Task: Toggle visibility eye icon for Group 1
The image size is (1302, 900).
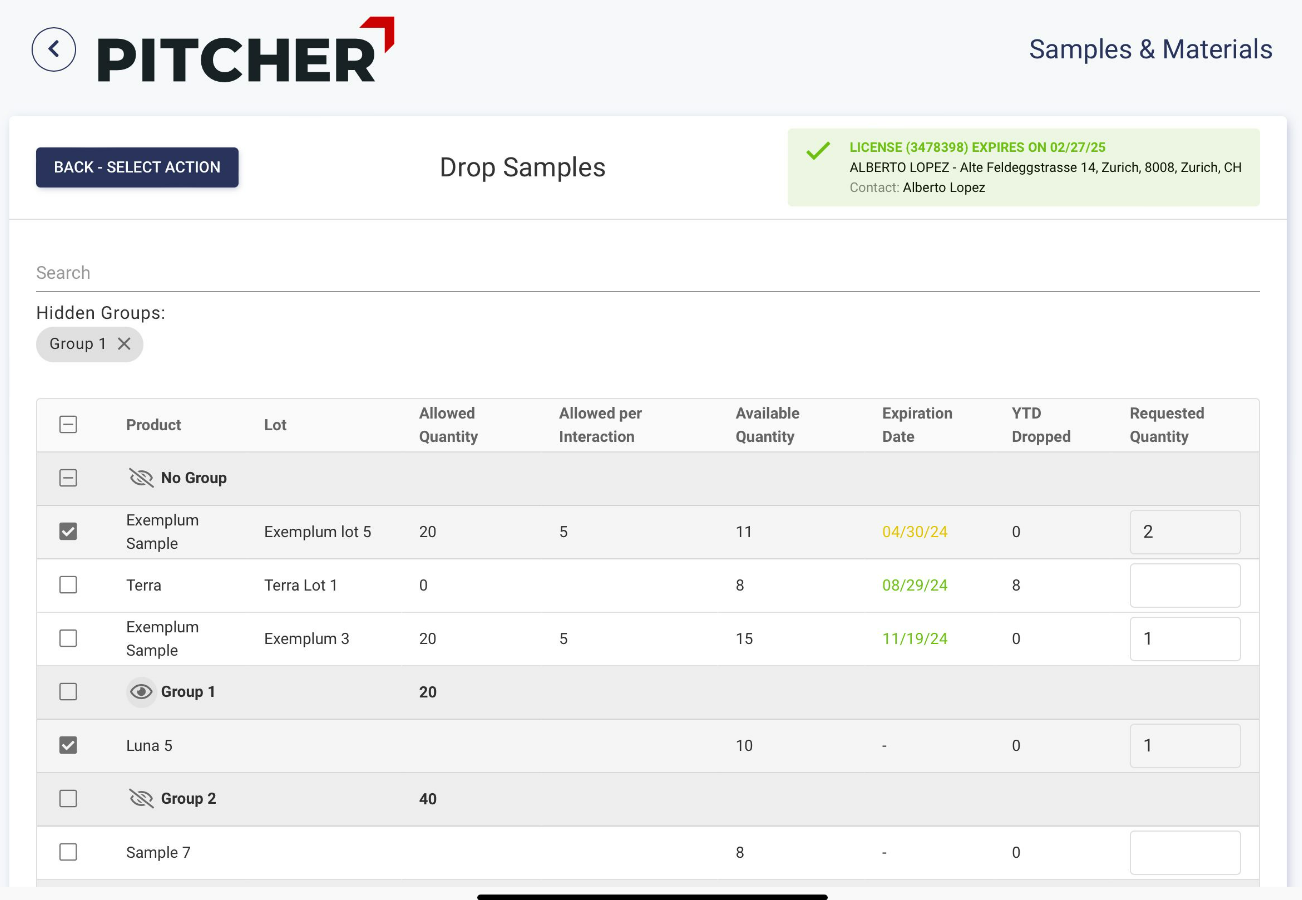Action: (x=141, y=692)
